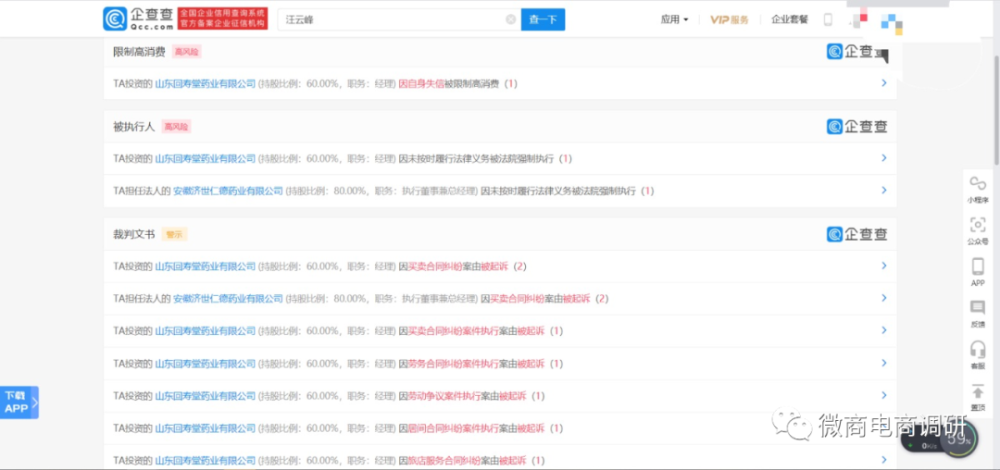Expand the 限制高消费 row with chevron
This screenshot has width=1000, height=470.
point(884,83)
